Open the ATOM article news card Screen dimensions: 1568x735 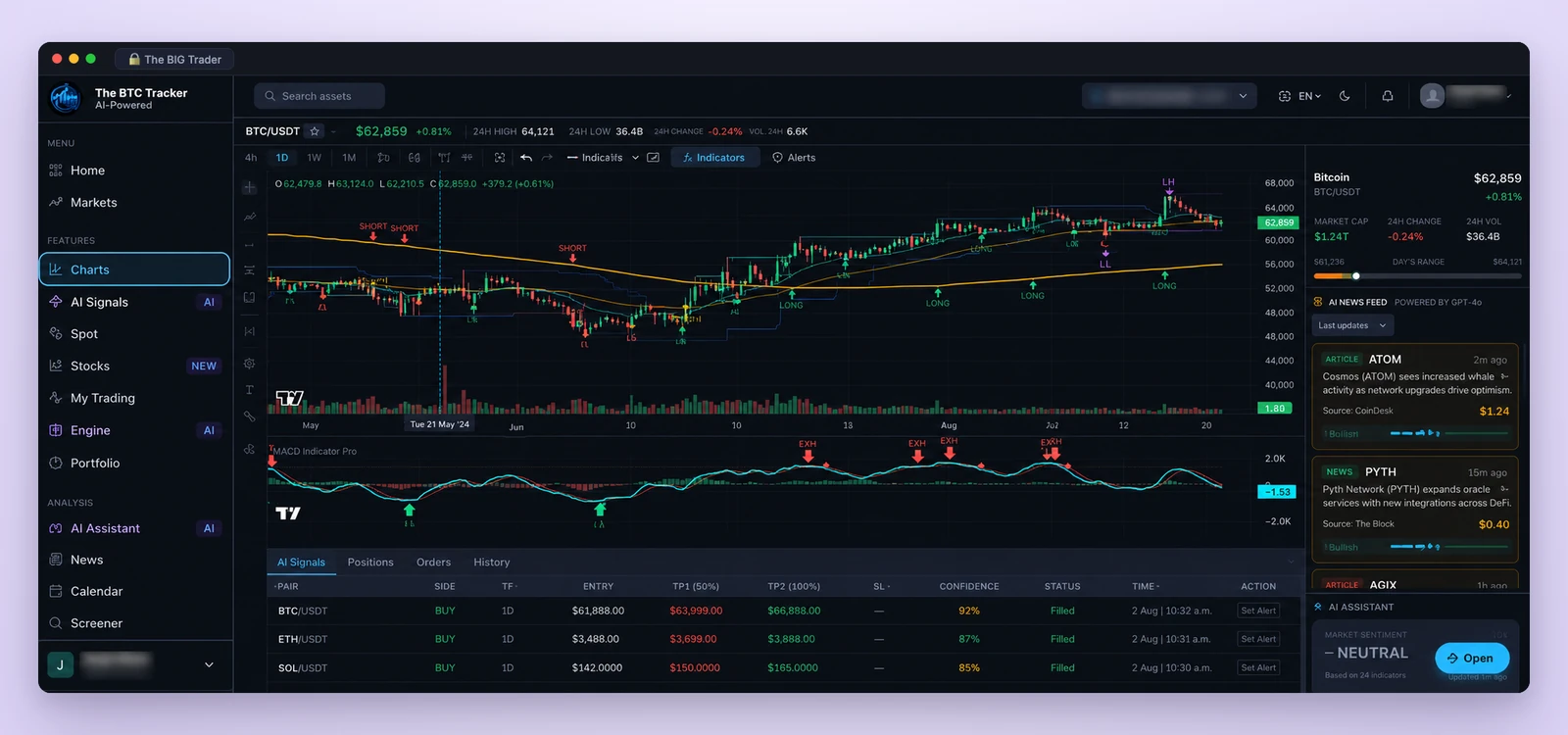click(x=1415, y=395)
